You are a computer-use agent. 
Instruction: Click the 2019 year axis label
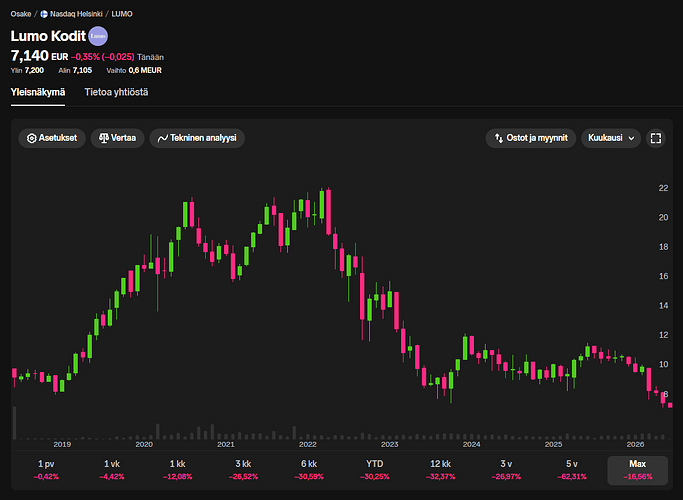point(62,444)
